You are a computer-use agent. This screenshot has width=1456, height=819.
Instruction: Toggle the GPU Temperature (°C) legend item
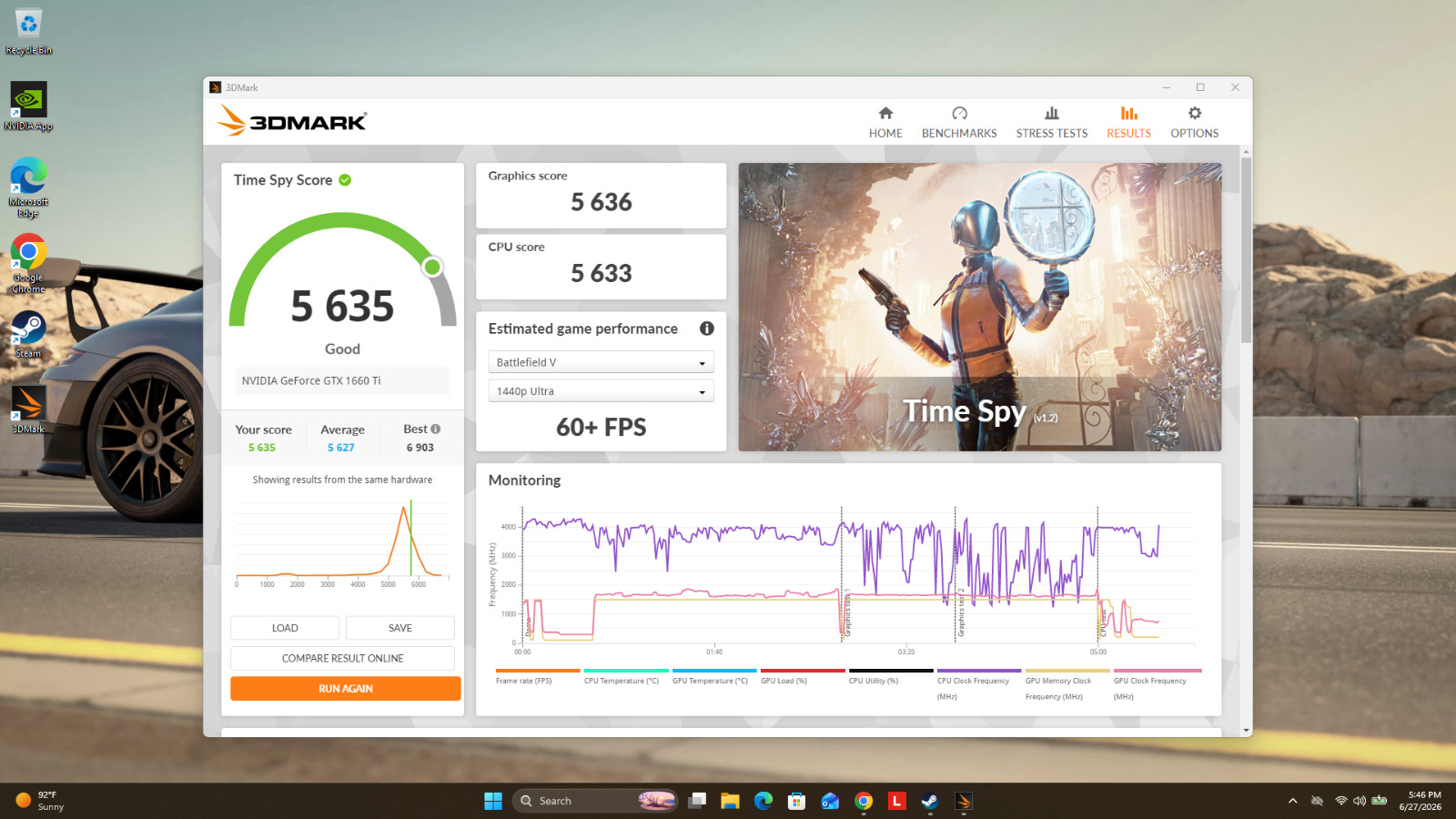point(713,677)
